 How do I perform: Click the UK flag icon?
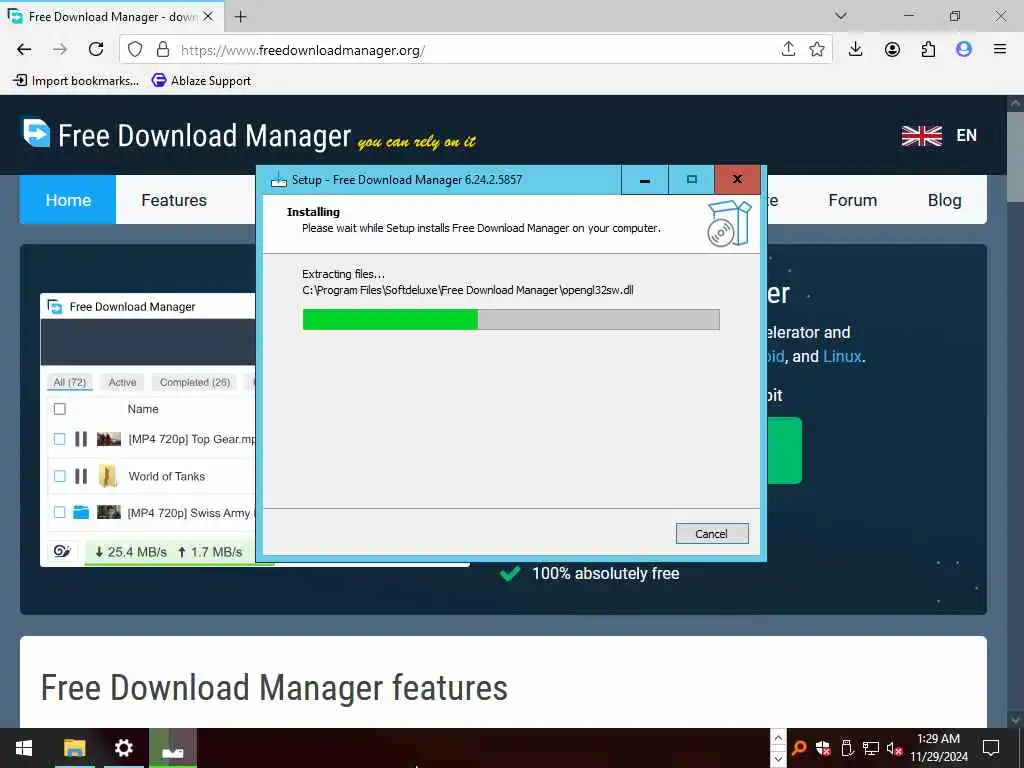click(x=921, y=136)
